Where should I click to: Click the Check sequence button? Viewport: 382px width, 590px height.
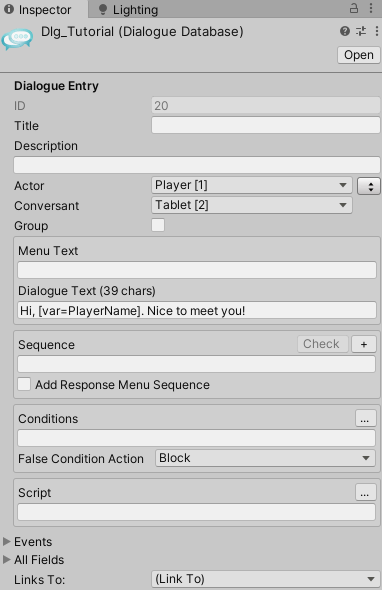point(323,344)
